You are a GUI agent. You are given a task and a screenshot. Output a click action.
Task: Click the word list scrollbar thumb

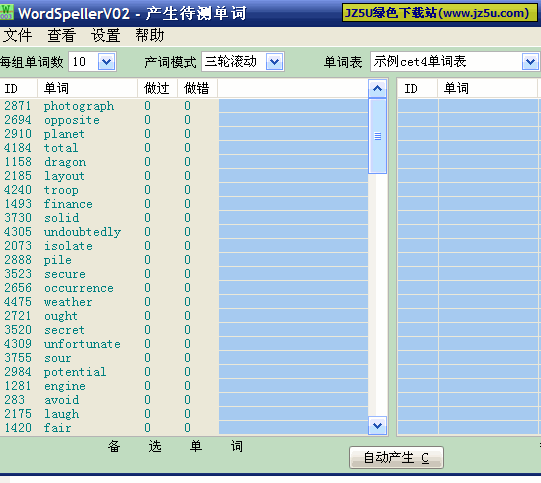click(x=377, y=136)
